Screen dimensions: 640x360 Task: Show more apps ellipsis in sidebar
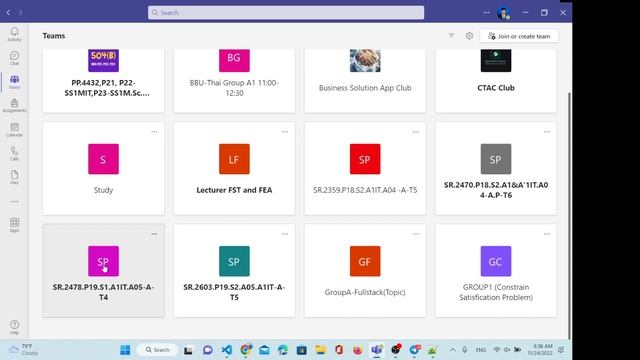(x=14, y=201)
